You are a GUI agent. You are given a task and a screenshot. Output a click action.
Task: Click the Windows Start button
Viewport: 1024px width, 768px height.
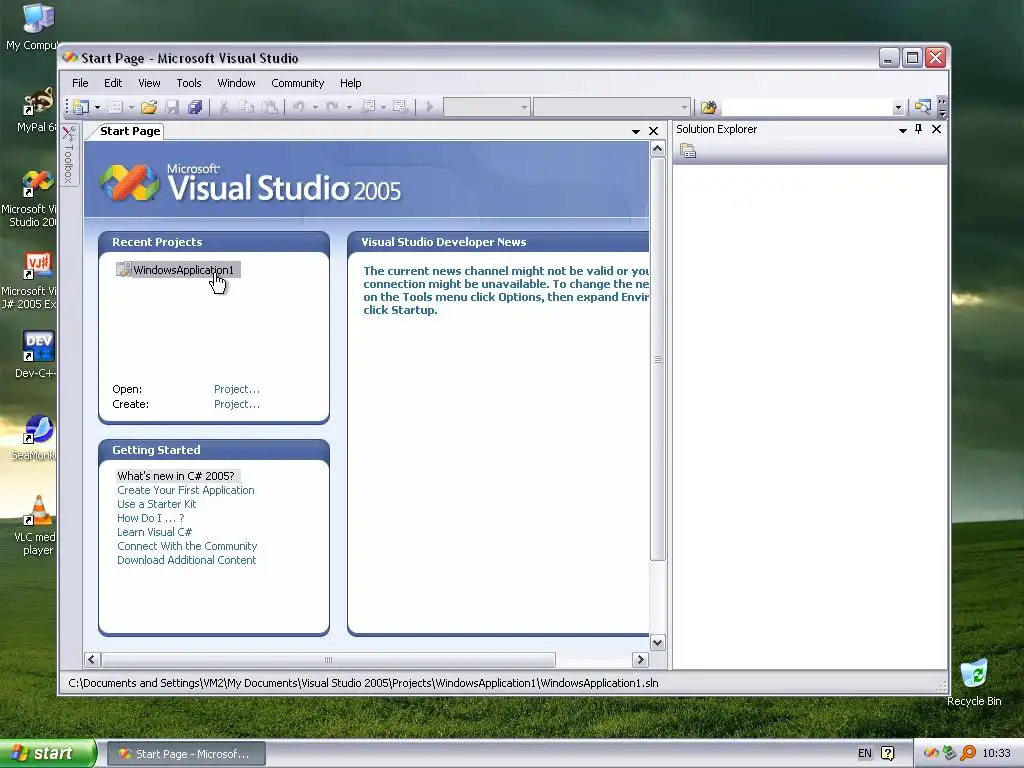[48, 753]
